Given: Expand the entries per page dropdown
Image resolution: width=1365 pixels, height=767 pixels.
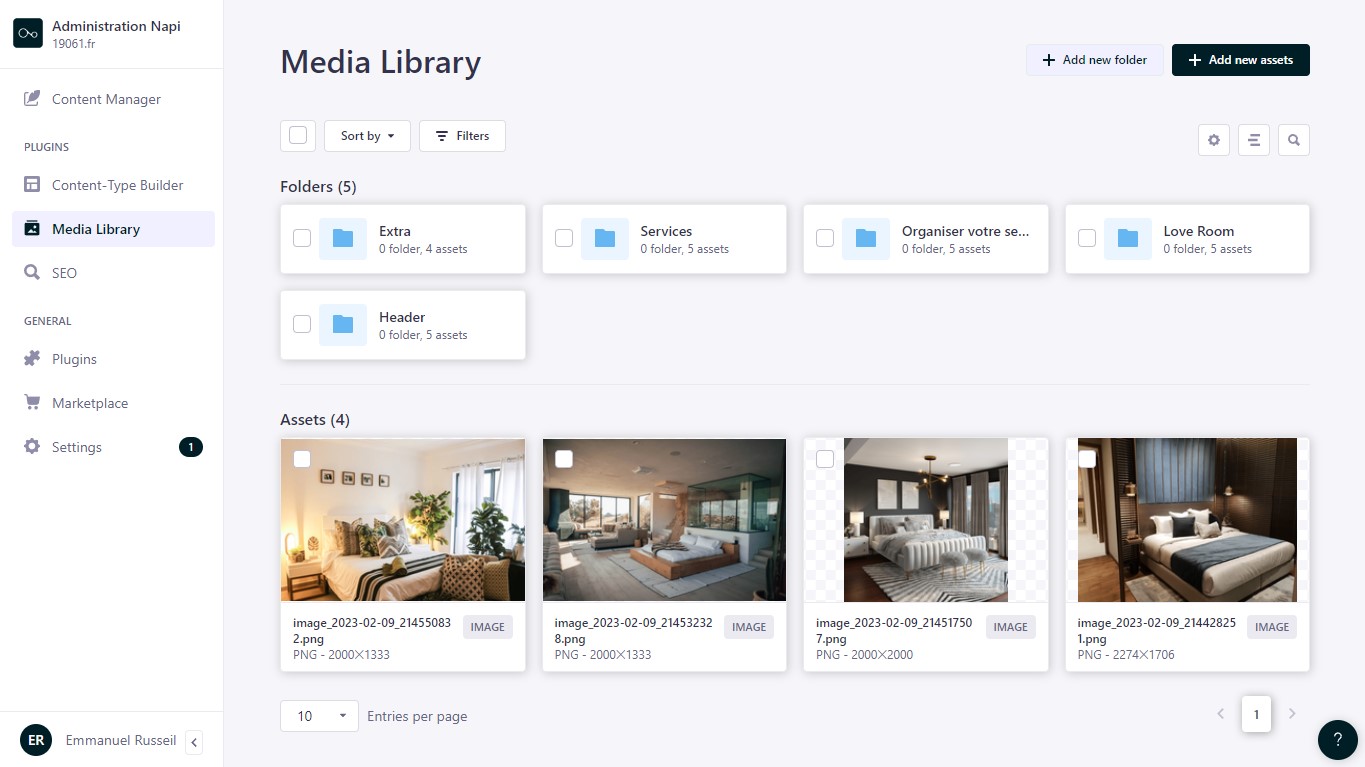Looking at the screenshot, I should coord(319,716).
